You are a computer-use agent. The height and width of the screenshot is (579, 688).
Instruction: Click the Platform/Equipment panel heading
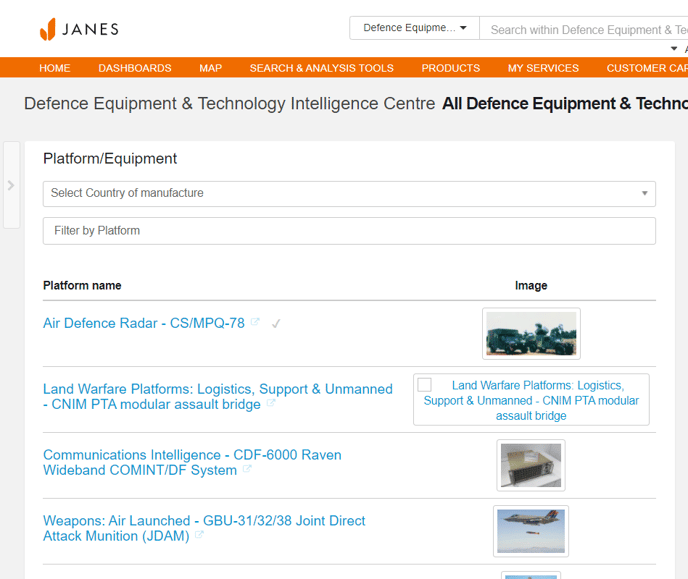pos(110,158)
